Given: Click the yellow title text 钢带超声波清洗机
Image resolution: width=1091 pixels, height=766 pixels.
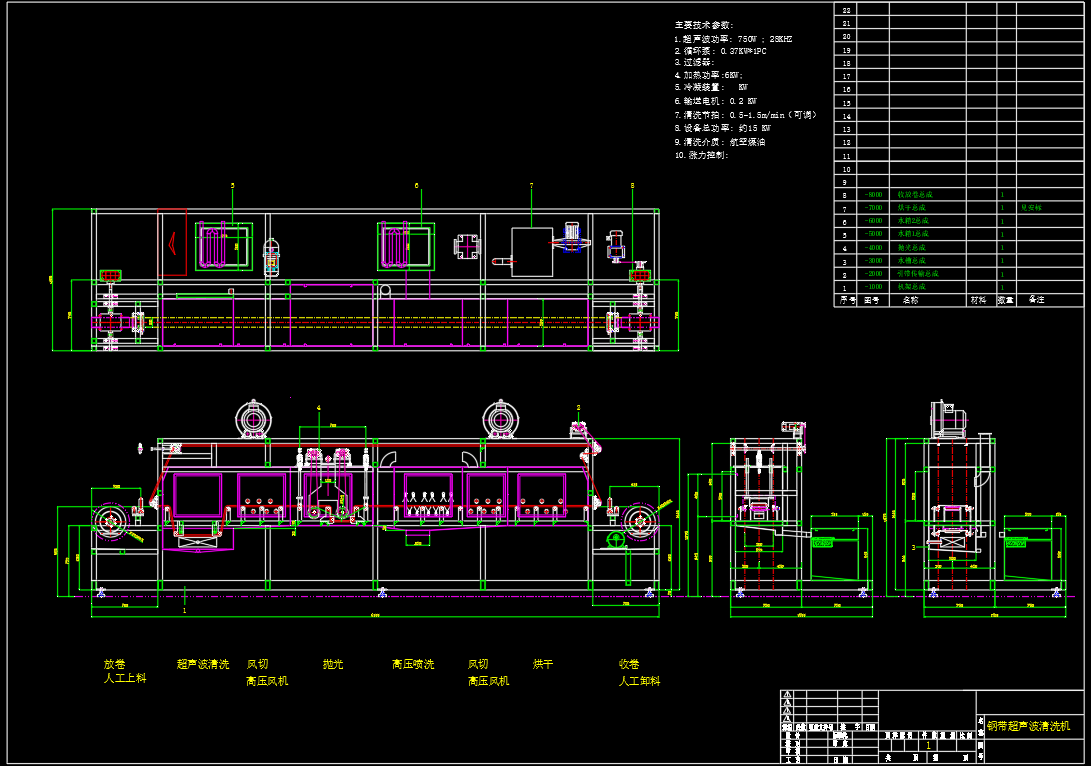Looking at the screenshot, I should tap(1029, 726).
